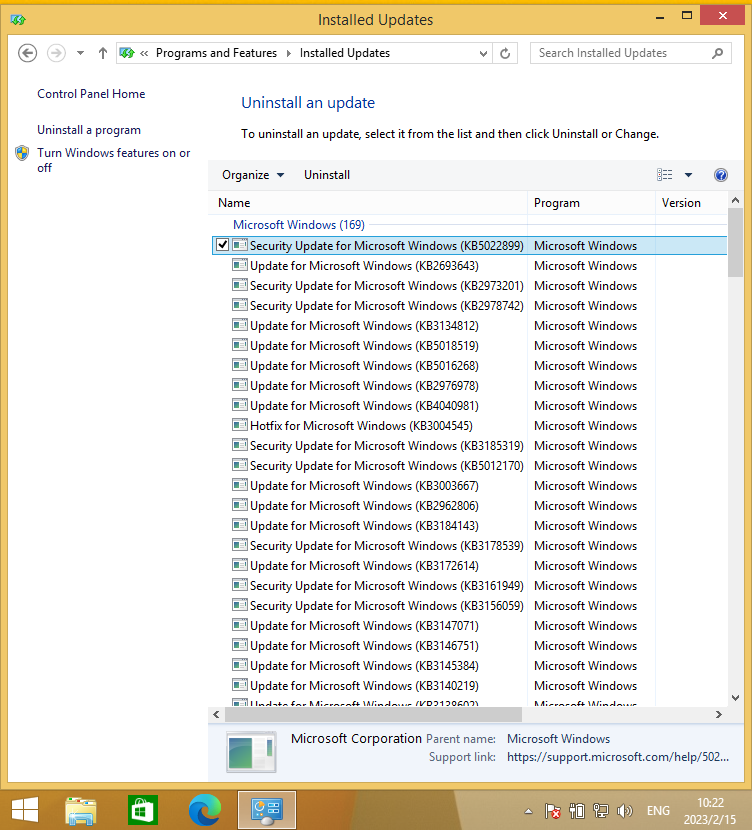
Task: Select Security Update (KB3178539) row
Action: pyautogui.click(x=470, y=546)
